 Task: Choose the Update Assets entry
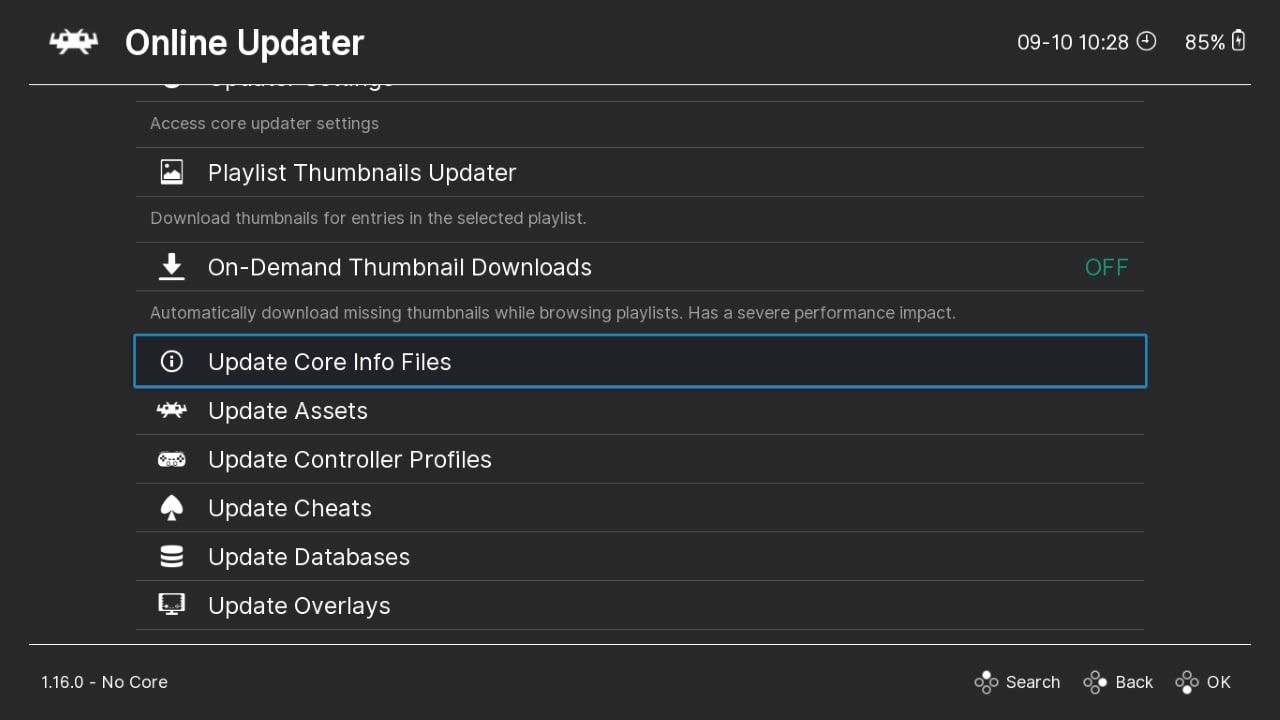(288, 411)
